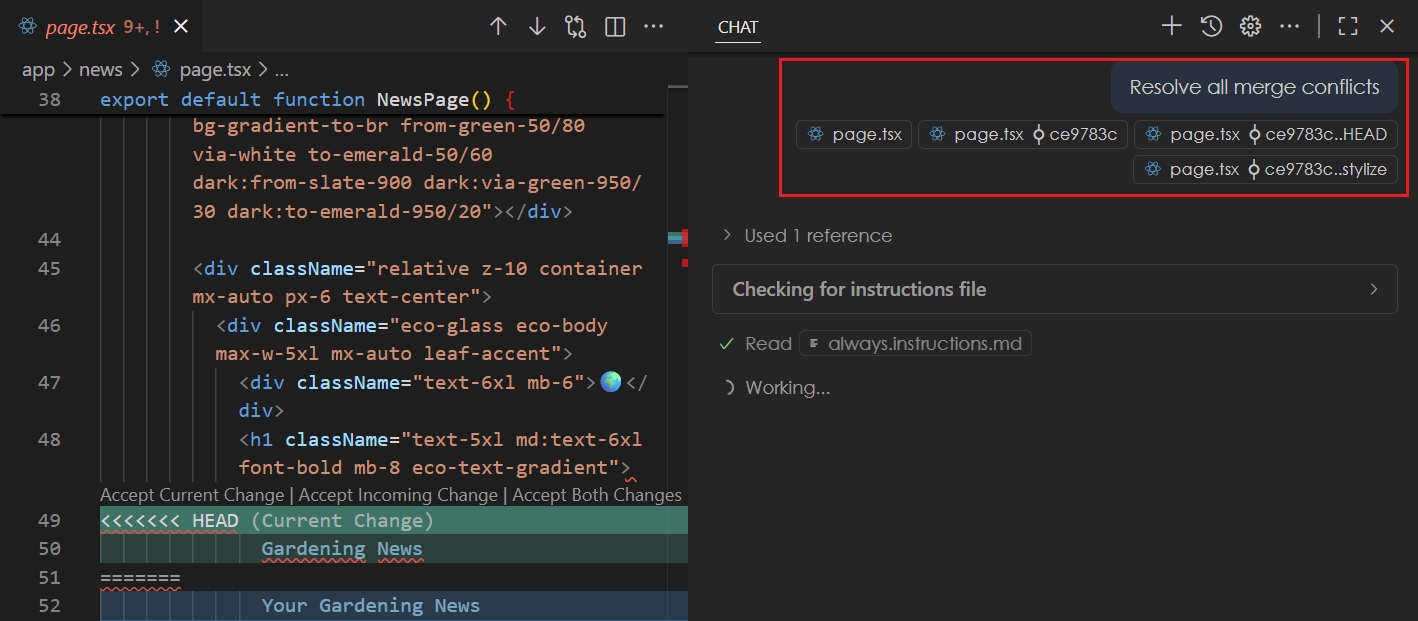
Task: Click Accept Current Change link
Action: (192, 495)
